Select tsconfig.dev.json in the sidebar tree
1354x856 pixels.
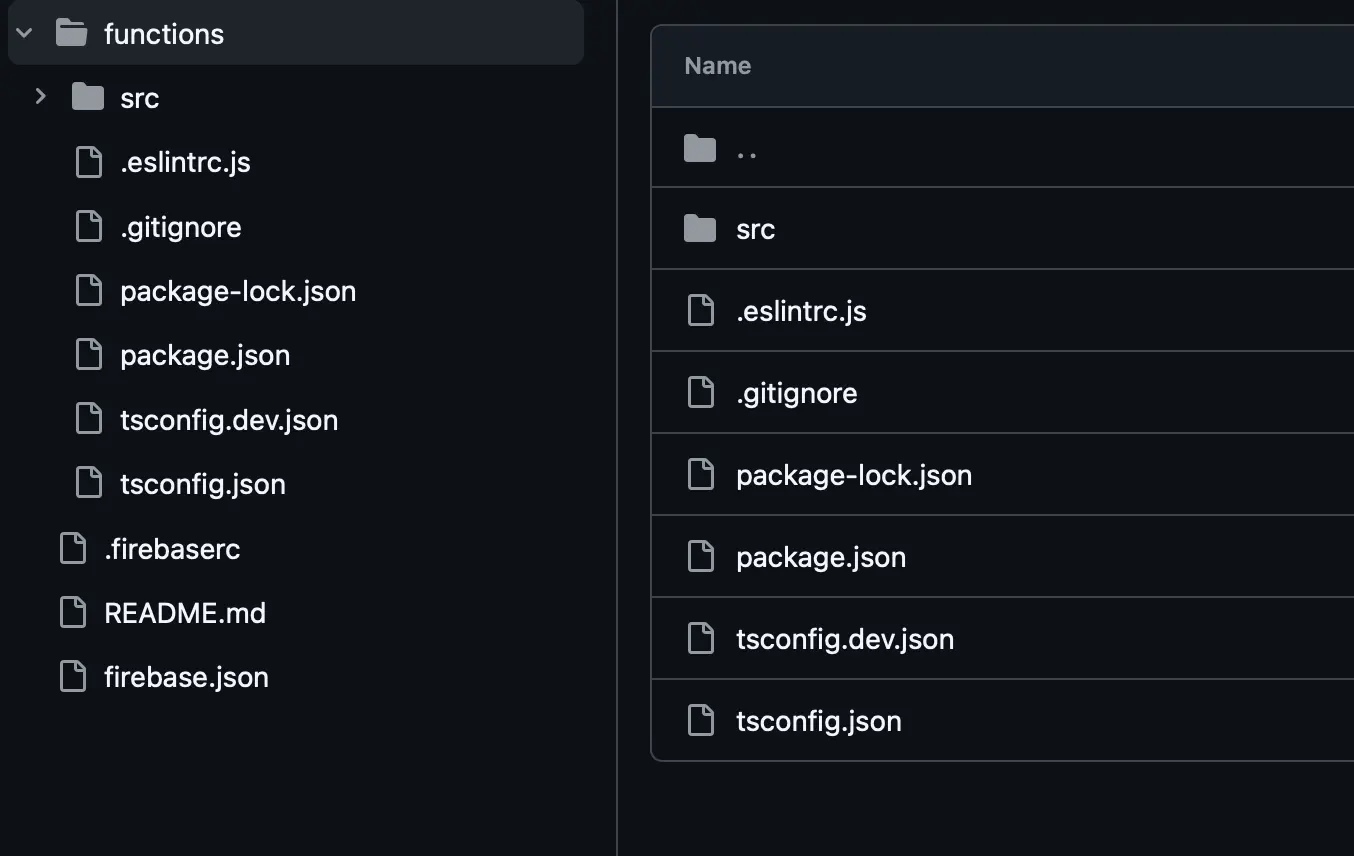click(229, 419)
